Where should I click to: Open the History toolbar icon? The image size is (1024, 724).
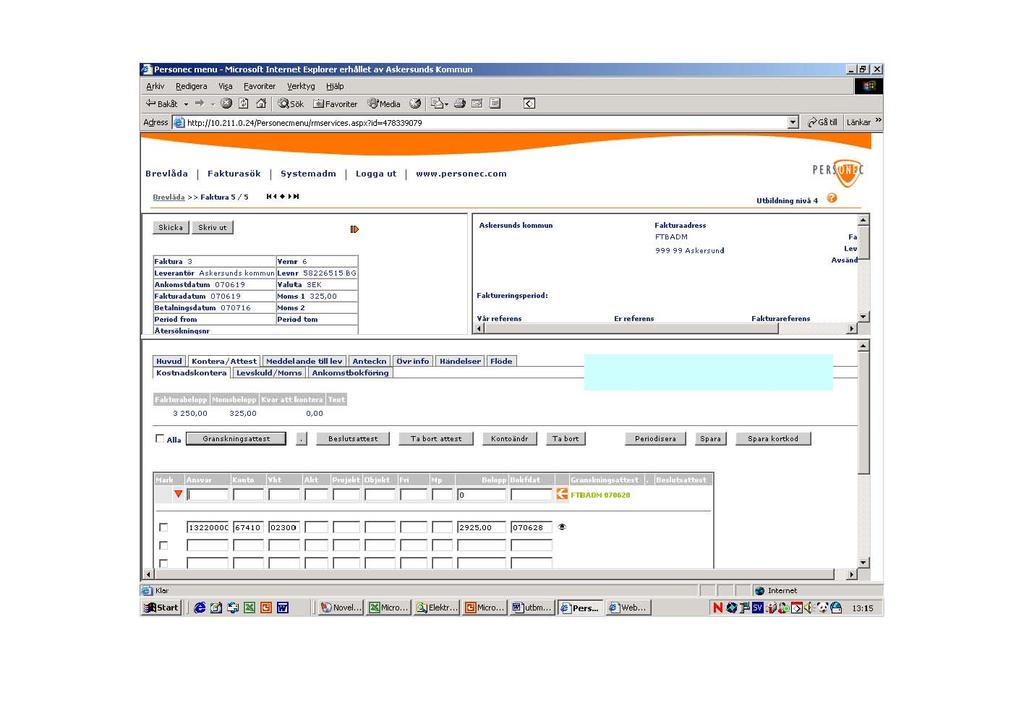(415, 103)
